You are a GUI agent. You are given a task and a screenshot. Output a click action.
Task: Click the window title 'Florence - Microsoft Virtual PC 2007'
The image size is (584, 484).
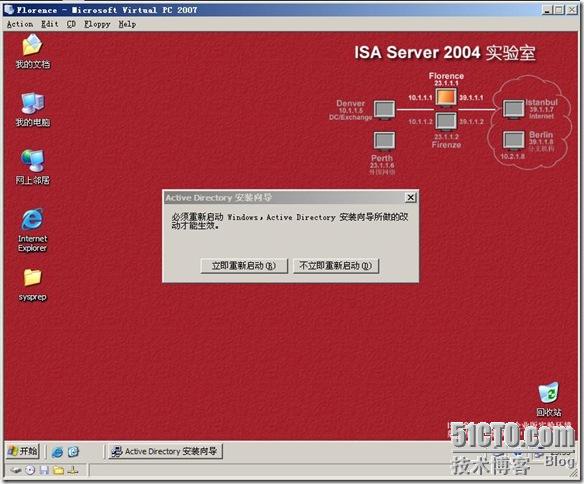click(107, 10)
